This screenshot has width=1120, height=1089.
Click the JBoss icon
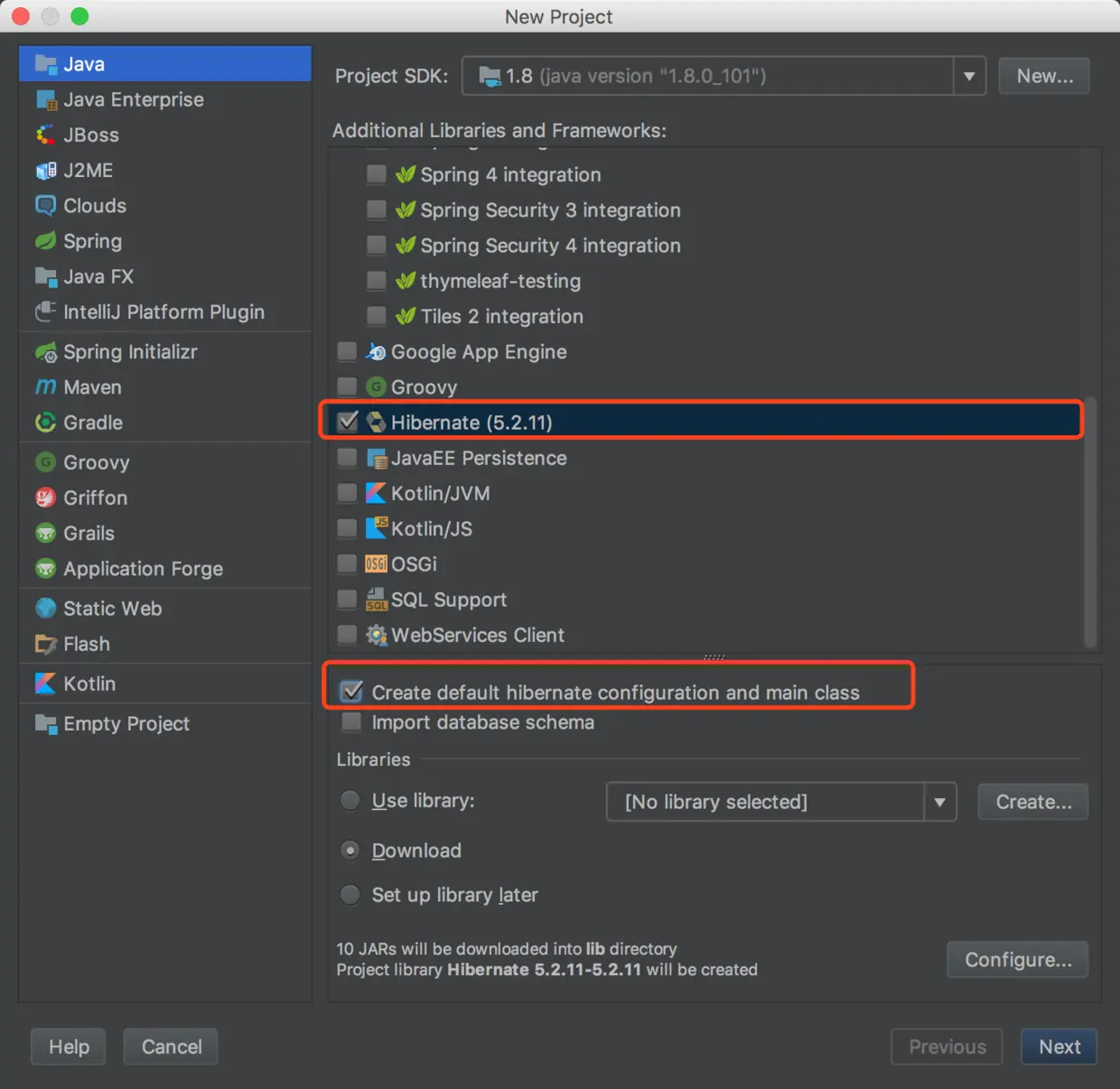(45, 135)
